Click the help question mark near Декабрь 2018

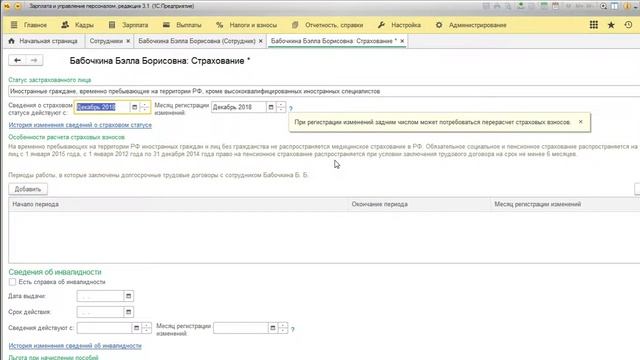coord(291,109)
